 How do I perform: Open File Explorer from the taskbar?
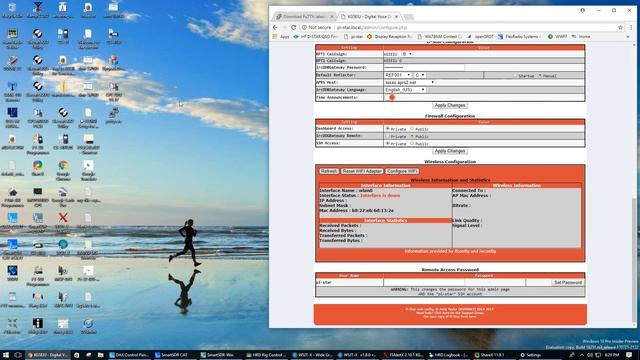coord(100,355)
